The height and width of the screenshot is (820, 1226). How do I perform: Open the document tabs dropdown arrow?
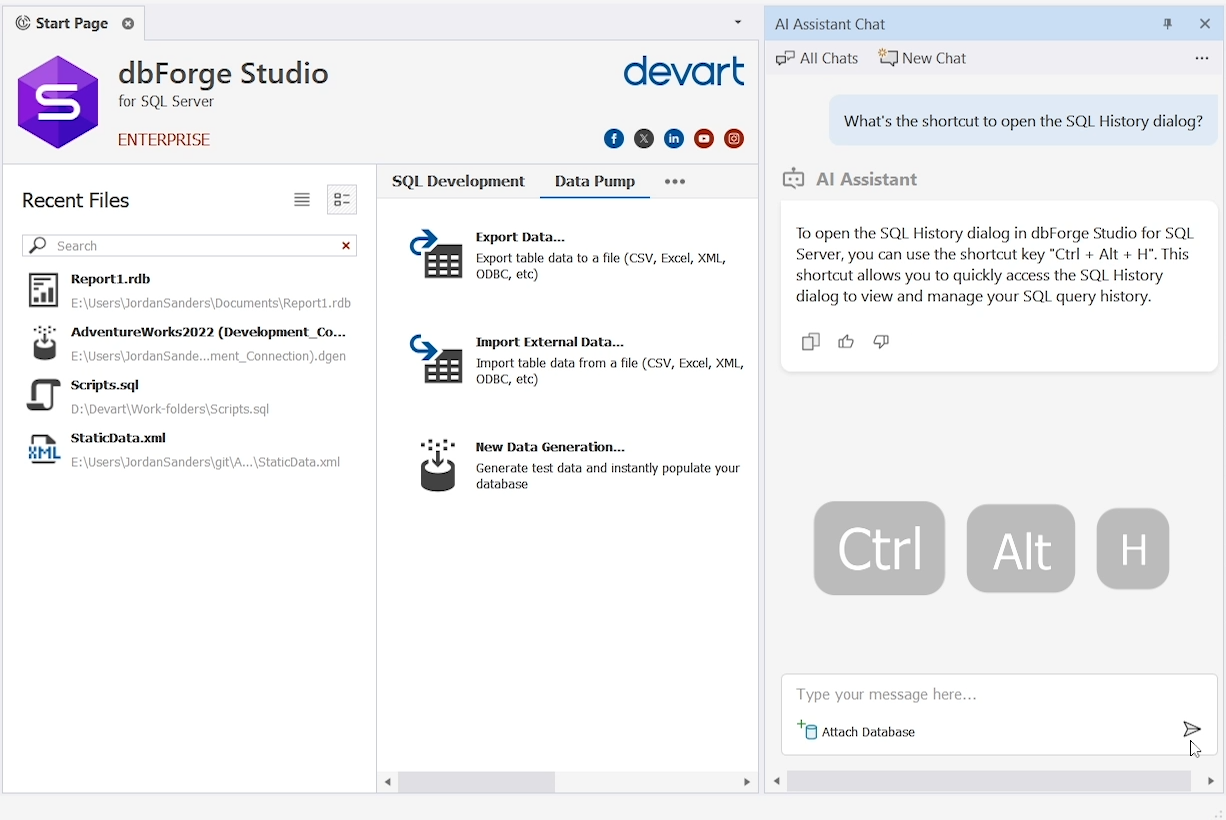click(x=738, y=22)
